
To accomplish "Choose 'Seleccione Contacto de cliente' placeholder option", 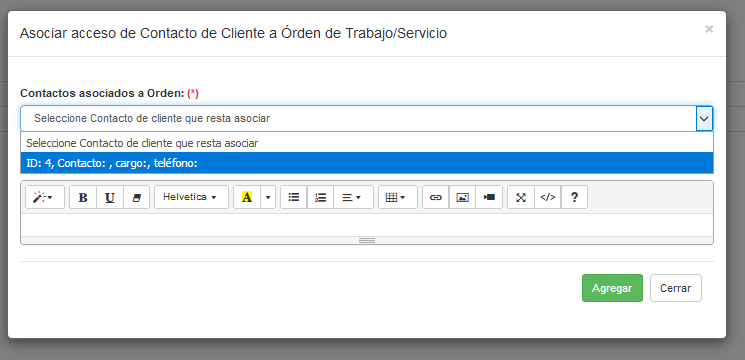I will [367, 143].
